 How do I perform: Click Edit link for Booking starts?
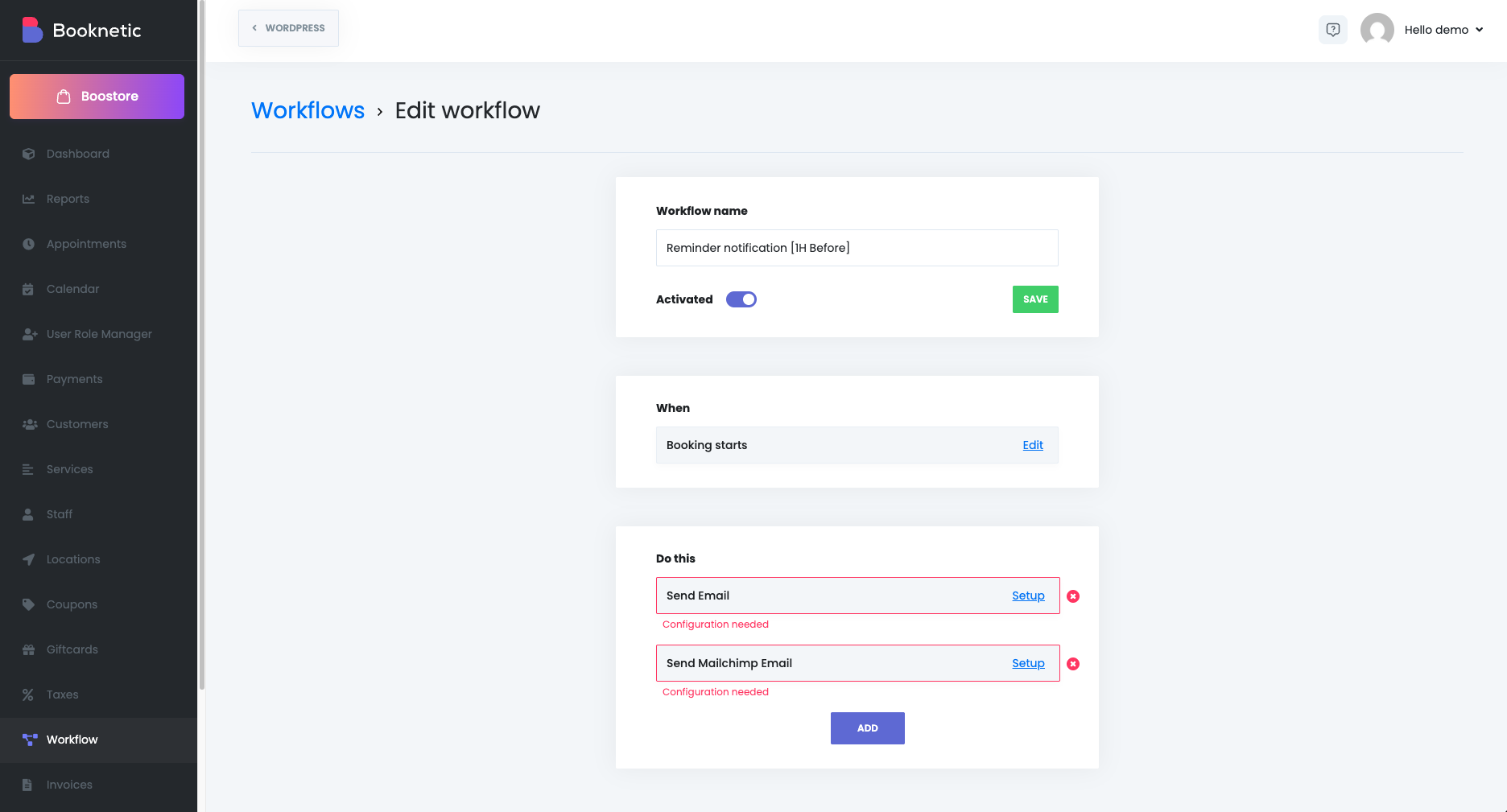(1033, 445)
